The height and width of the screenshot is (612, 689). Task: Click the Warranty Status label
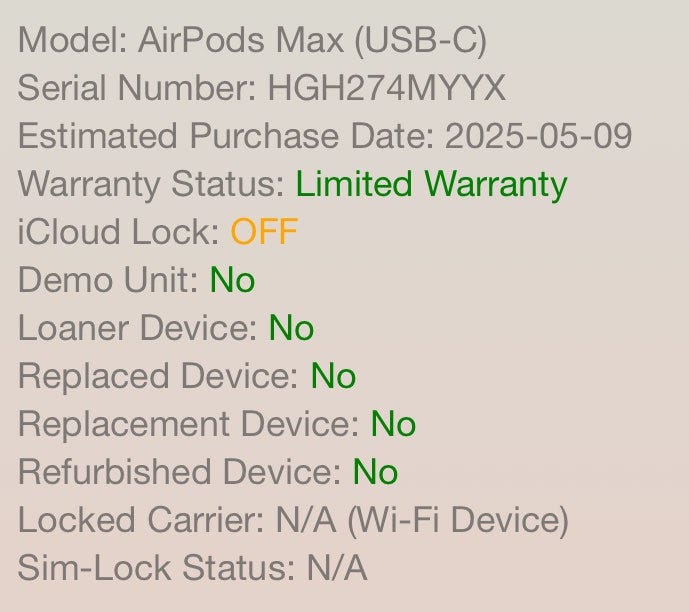click(152, 185)
